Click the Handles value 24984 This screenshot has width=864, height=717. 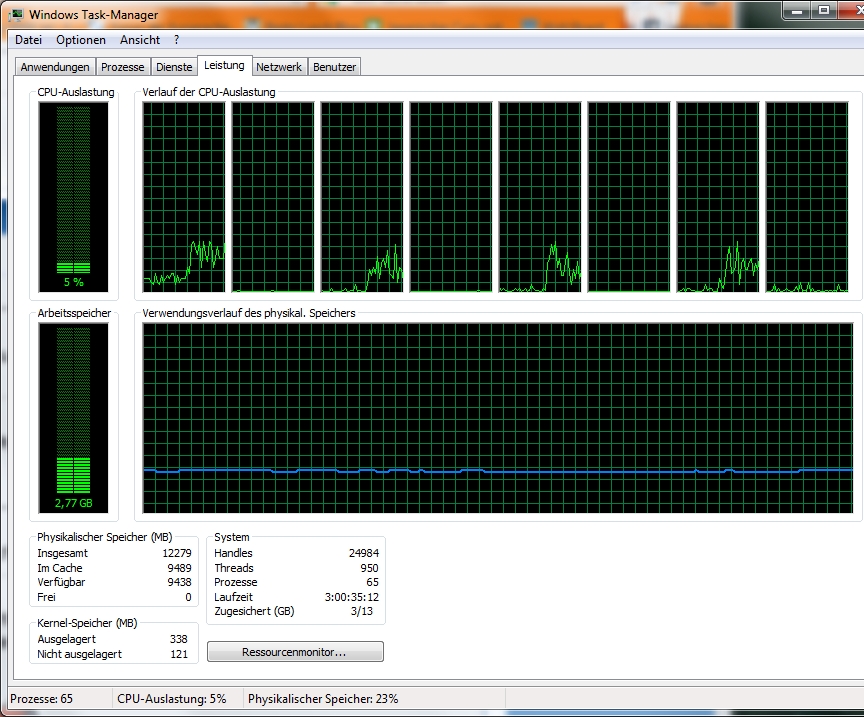(364, 553)
